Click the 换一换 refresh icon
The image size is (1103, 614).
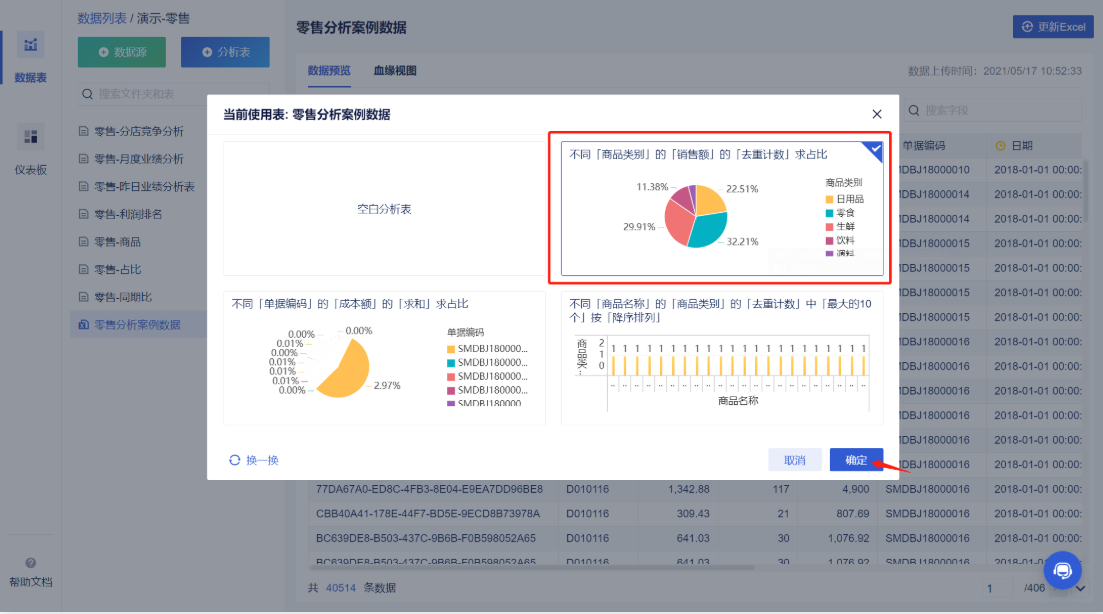(234, 460)
